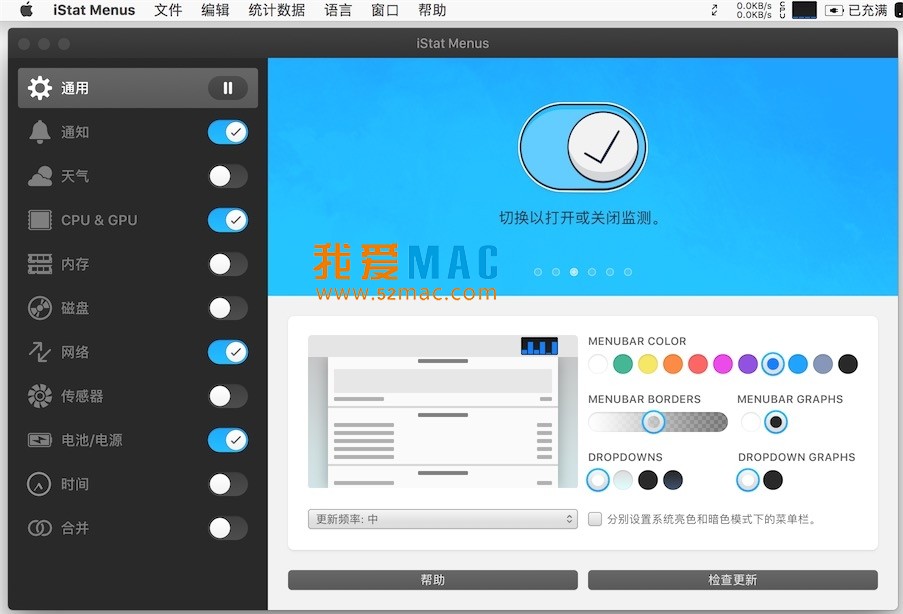Turn off the 通知 switch
Screen dimensions: 903x614
pyautogui.click(x=228, y=132)
